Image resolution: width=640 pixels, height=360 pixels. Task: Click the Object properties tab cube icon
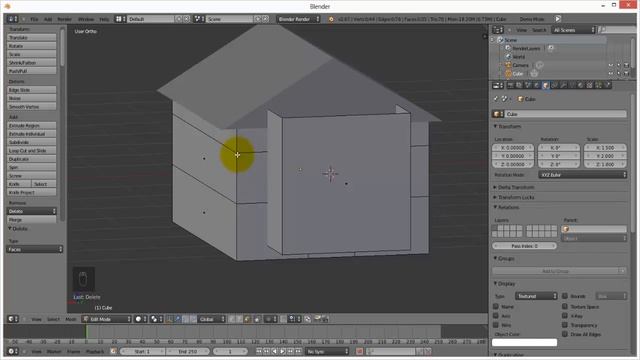pyautogui.click(x=545, y=85)
